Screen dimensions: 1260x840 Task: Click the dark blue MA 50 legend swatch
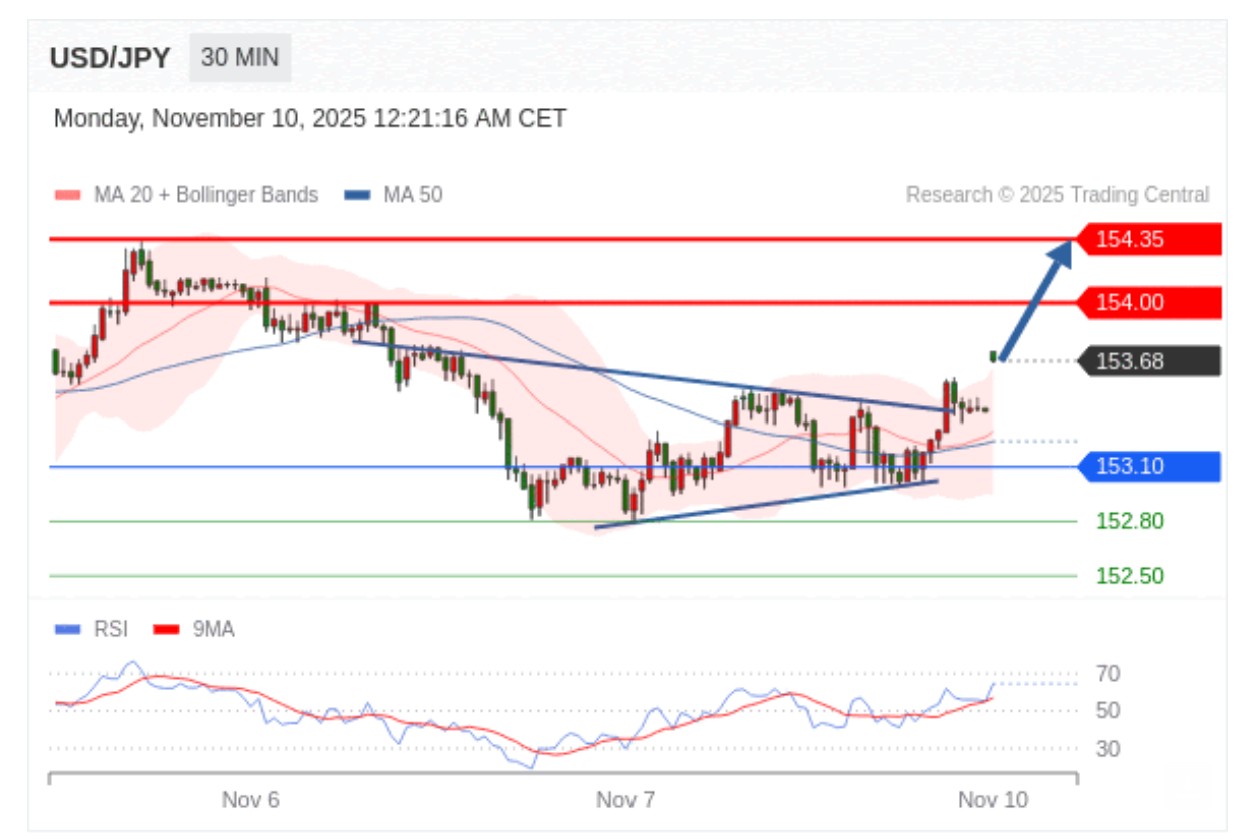point(358,195)
